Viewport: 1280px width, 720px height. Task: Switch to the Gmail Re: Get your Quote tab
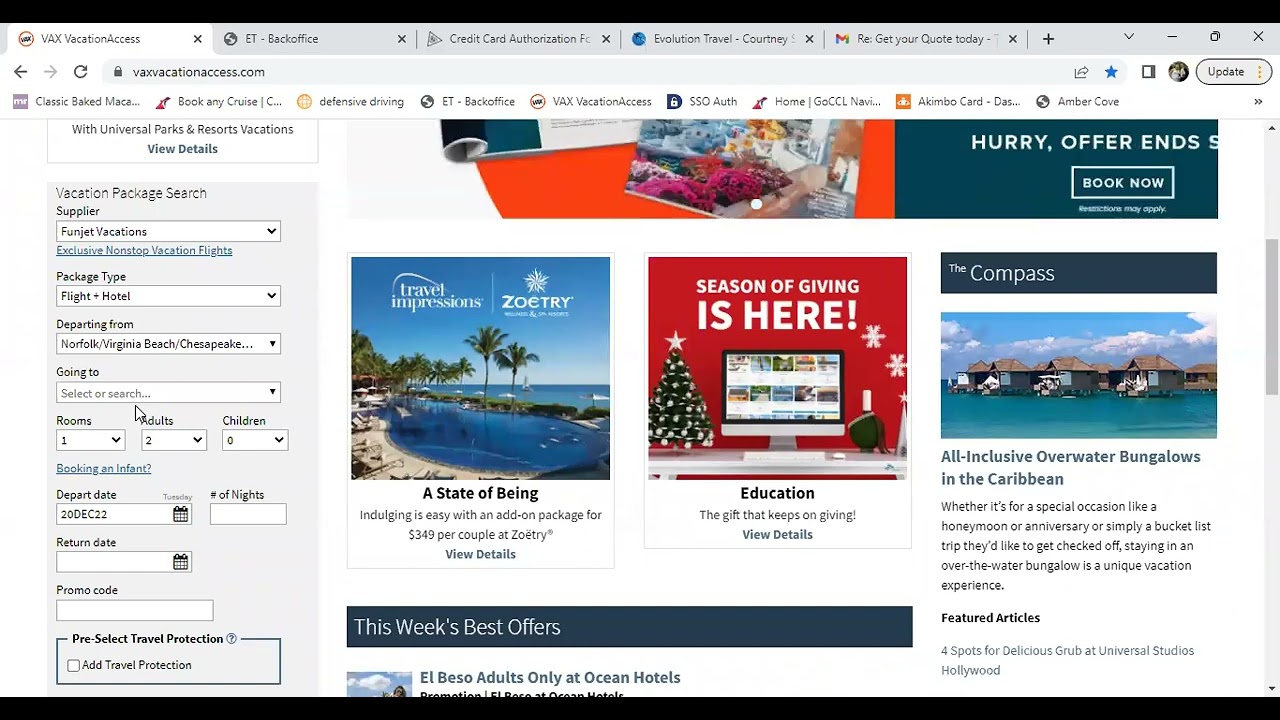[925, 39]
